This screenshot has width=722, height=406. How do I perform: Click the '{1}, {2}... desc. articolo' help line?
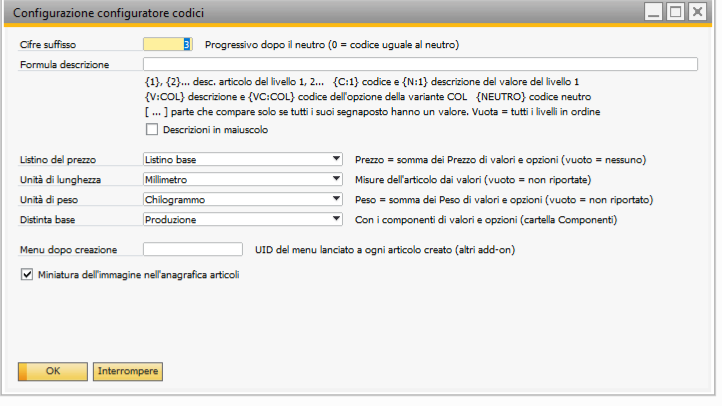tap(362, 82)
